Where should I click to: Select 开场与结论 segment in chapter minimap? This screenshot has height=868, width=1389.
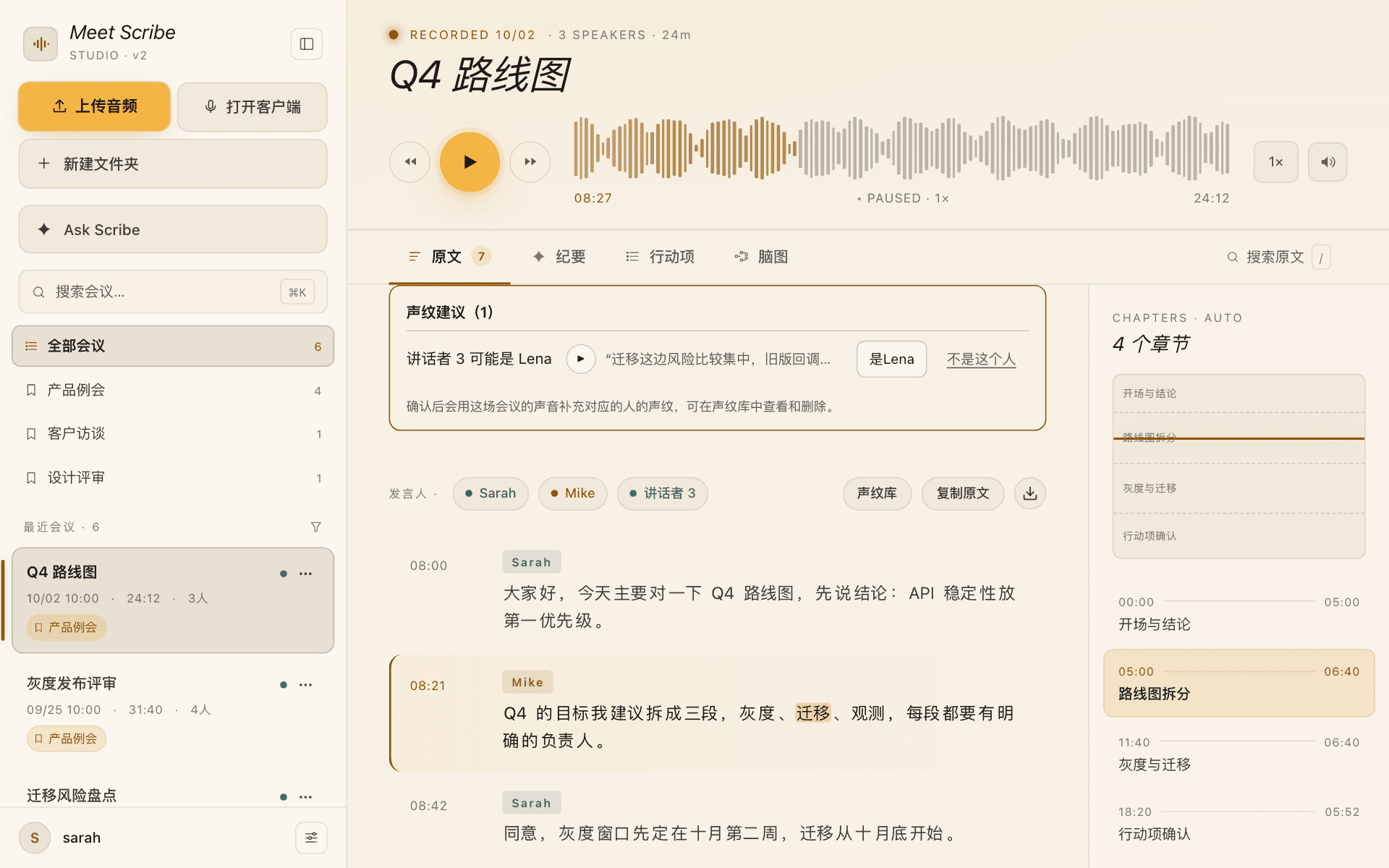[x=1239, y=393]
